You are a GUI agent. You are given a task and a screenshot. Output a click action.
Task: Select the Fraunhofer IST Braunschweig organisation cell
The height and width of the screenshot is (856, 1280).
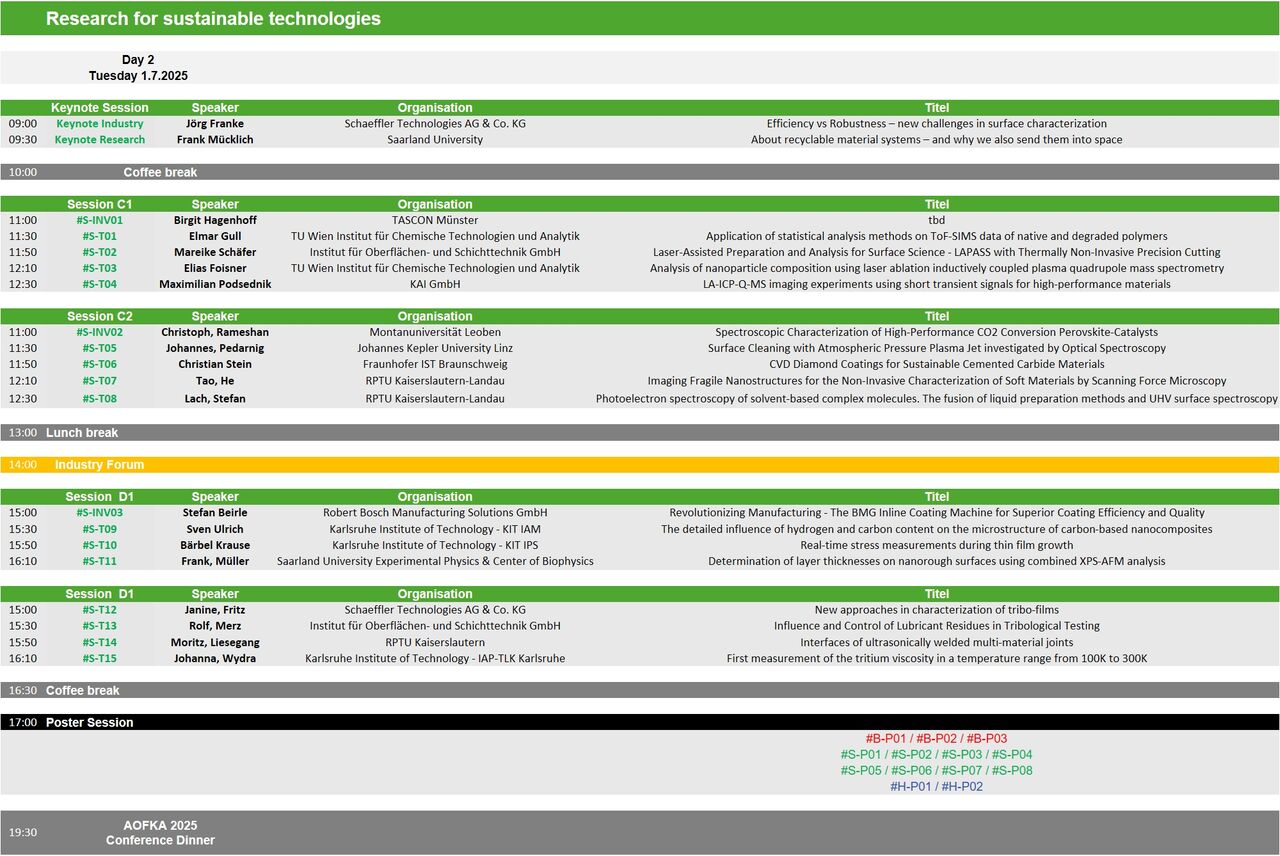tap(435, 365)
